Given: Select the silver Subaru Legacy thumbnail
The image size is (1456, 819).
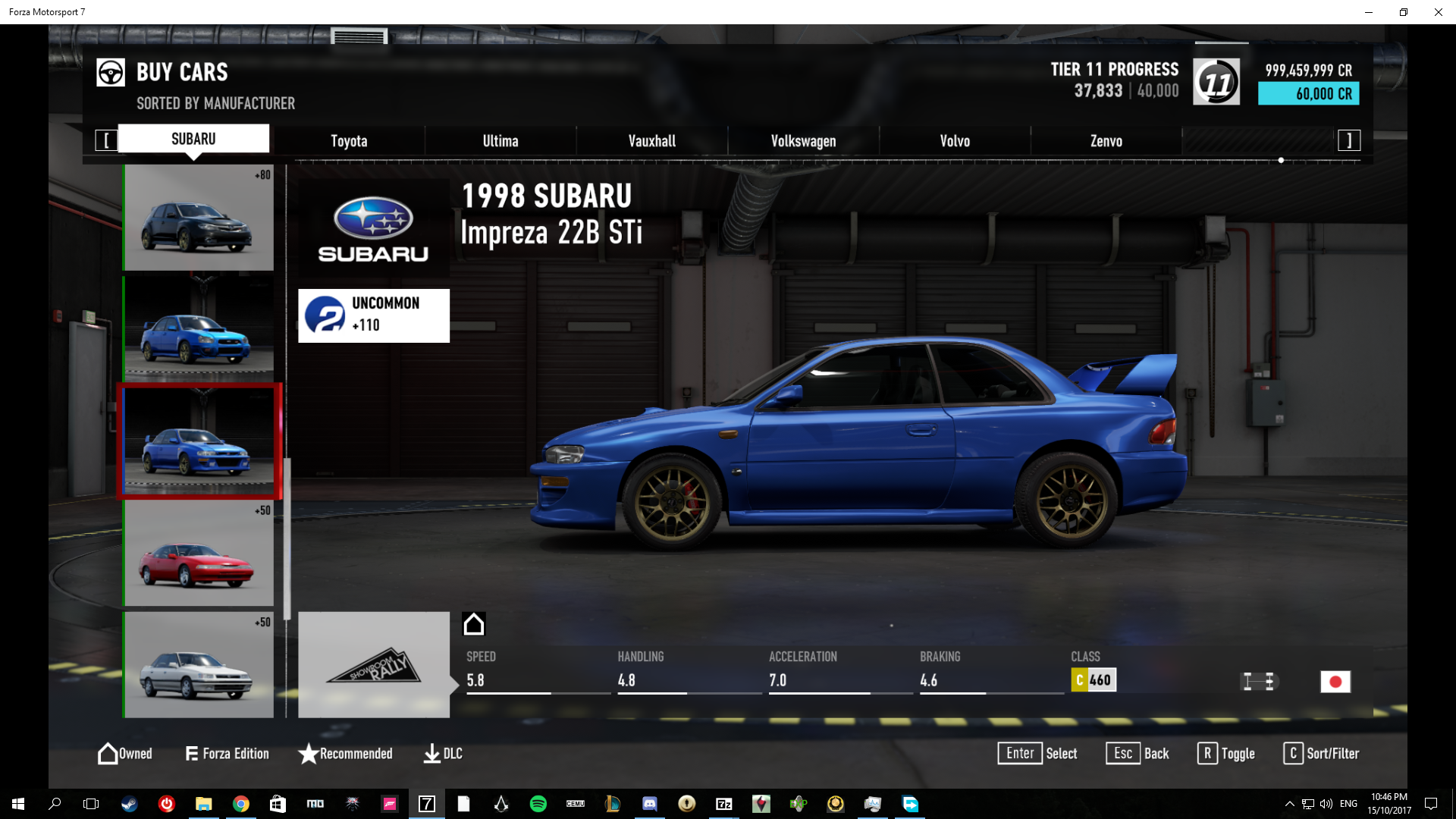Looking at the screenshot, I should click(199, 665).
